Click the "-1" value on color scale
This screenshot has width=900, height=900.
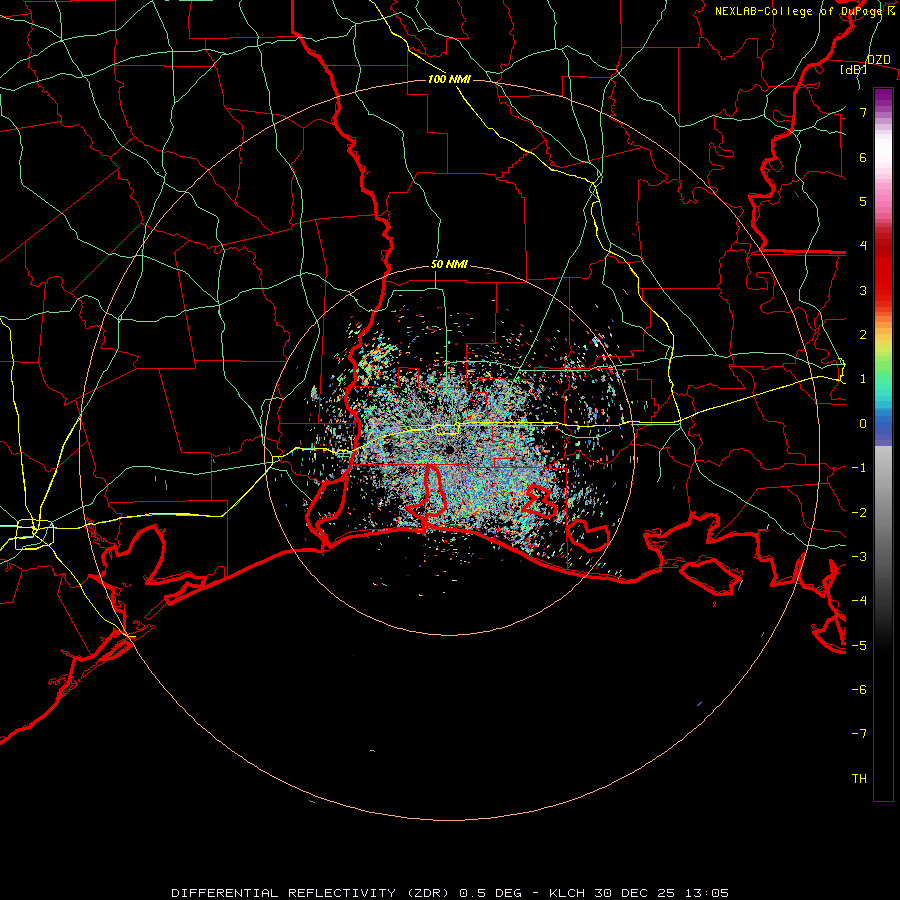(x=859, y=468)
